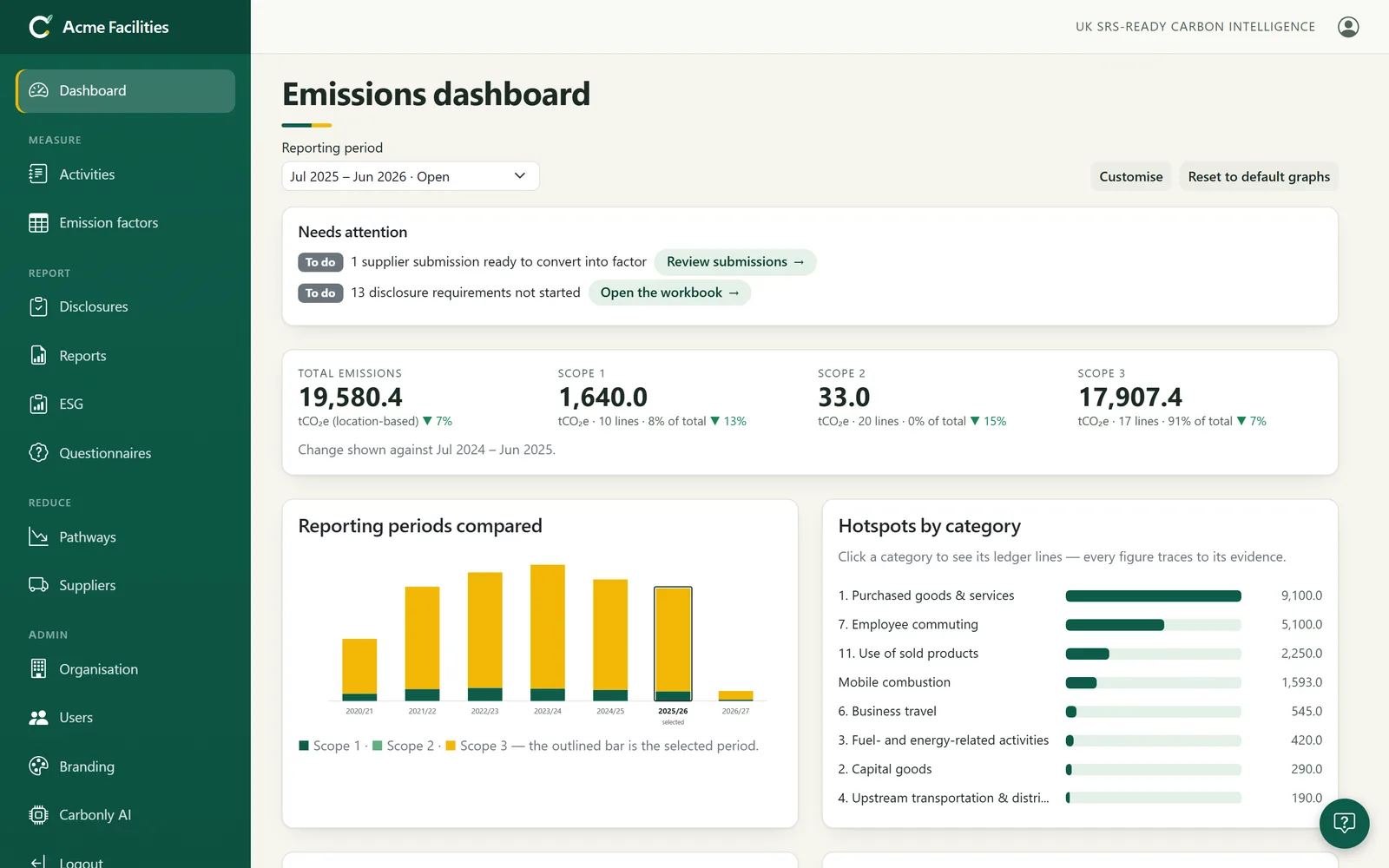Click the Scope 1 legend swatch
Screen dimensions: 1389x868
(x=304, y=746)
